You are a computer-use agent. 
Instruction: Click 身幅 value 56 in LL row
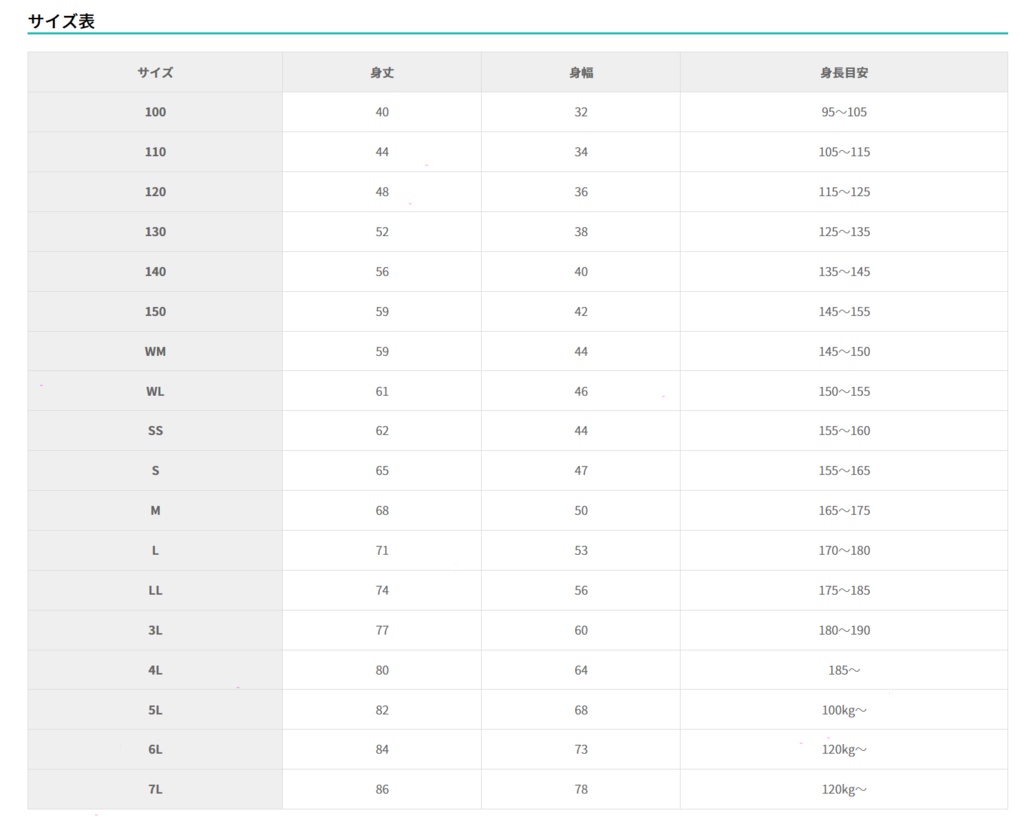(581, 590)
